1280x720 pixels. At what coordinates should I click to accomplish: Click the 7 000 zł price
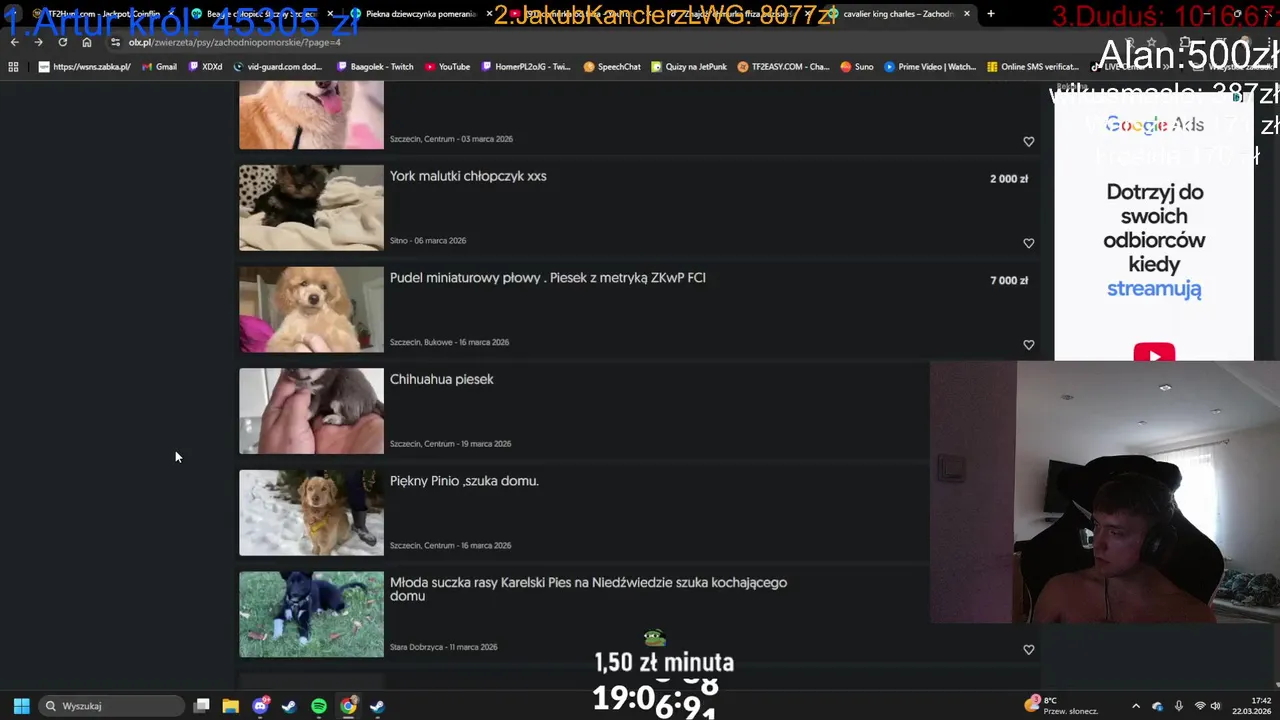(x=1009, y=281)
